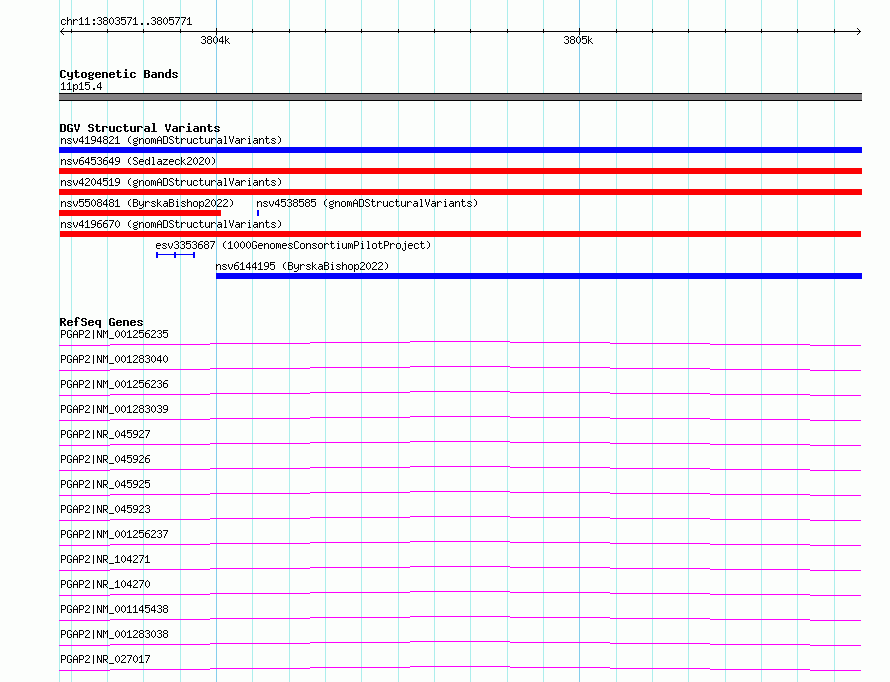Click the red nsv4204519 variant bar
This screenshot has width=890, height=682.
(x=460, y=192)
